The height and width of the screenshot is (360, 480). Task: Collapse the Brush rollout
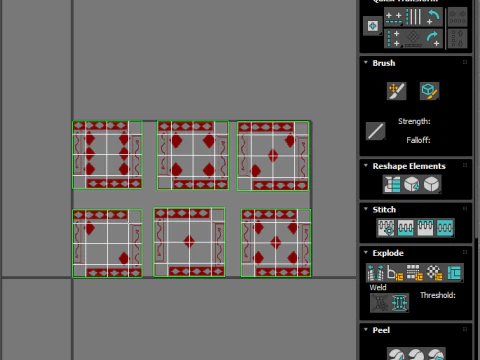366,62
